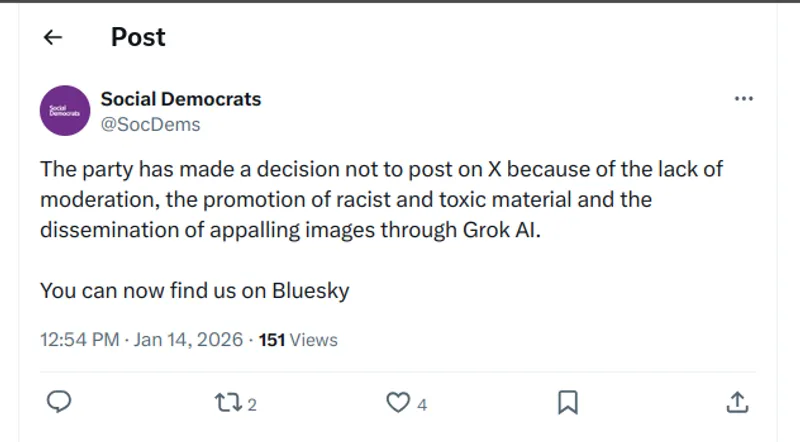Click the Post page heading
The height and width of the screenshot is (442, 800).
[x=138, y=37]
